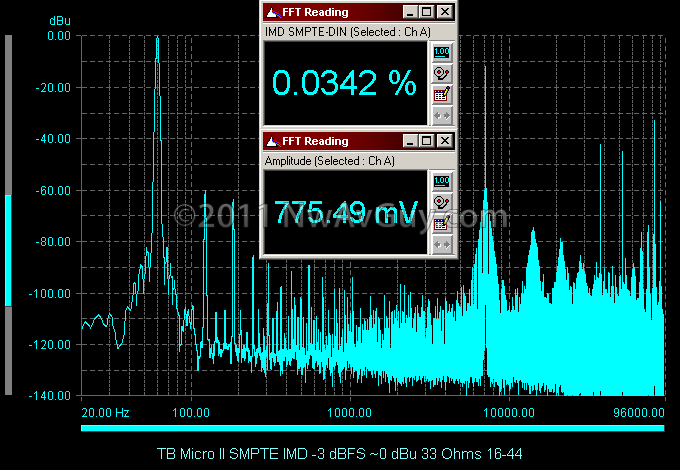Close the IMD SMPTE-DIN FFT Reading window
This screenshot has width=680, height=470.
click(x=445, y=12)
